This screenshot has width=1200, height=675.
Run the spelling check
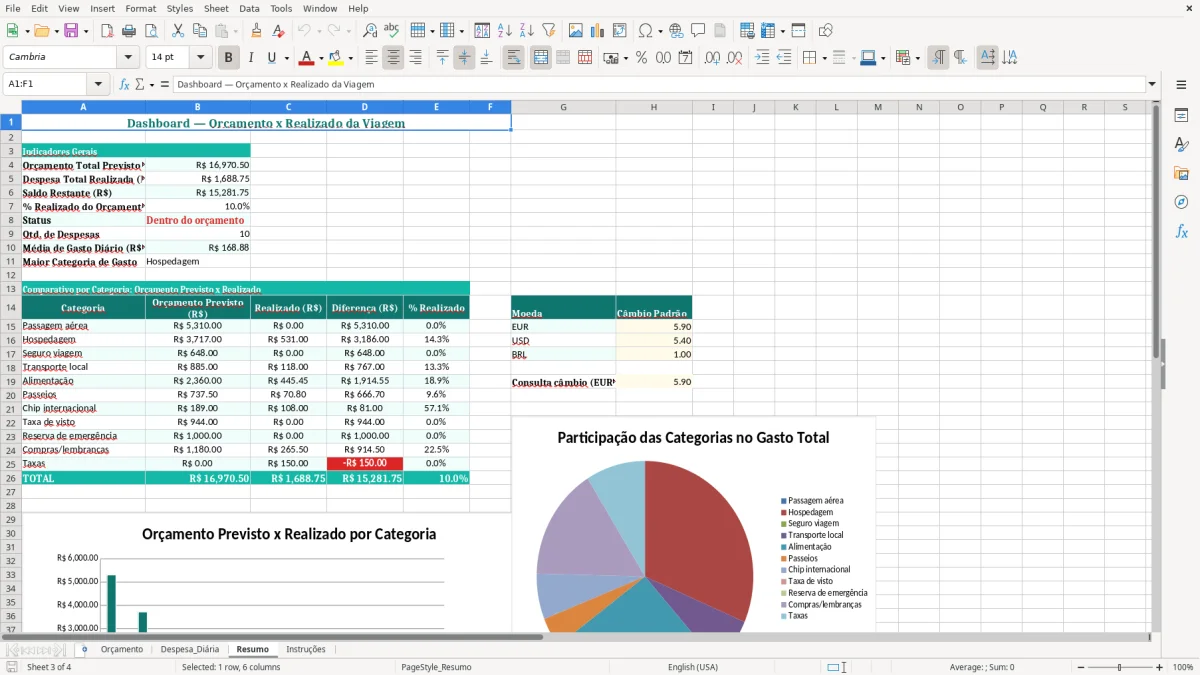[391, 31]
